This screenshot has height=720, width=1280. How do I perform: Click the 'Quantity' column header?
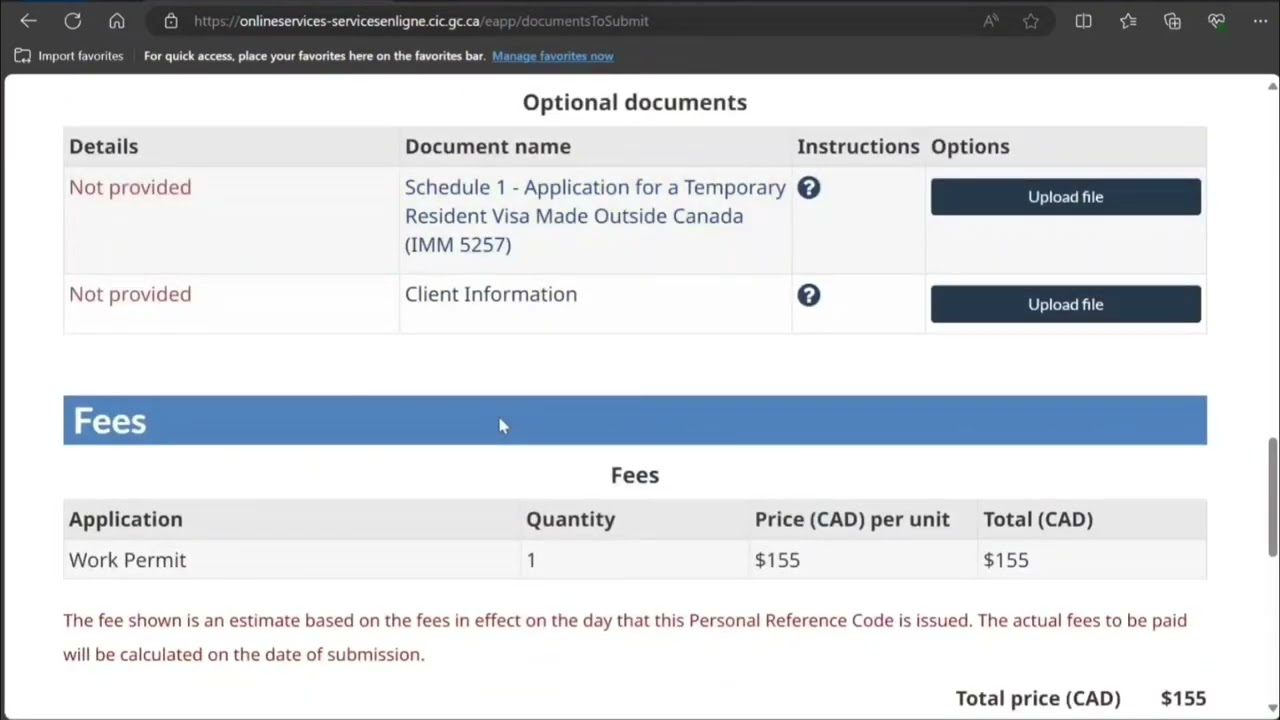(571, 519)
